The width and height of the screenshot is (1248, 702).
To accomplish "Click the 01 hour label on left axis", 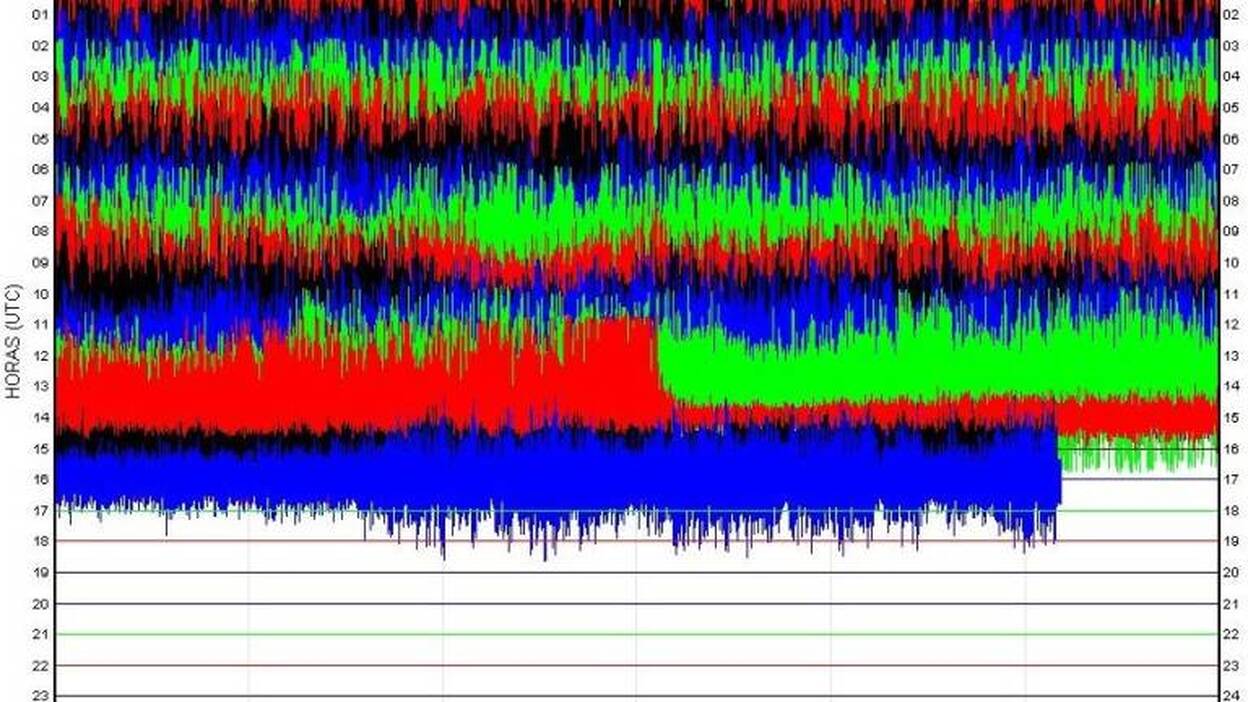I will pos(41,15).
